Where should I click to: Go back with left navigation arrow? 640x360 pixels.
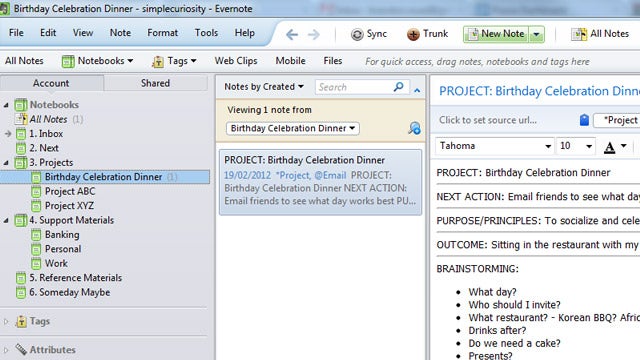292,35
